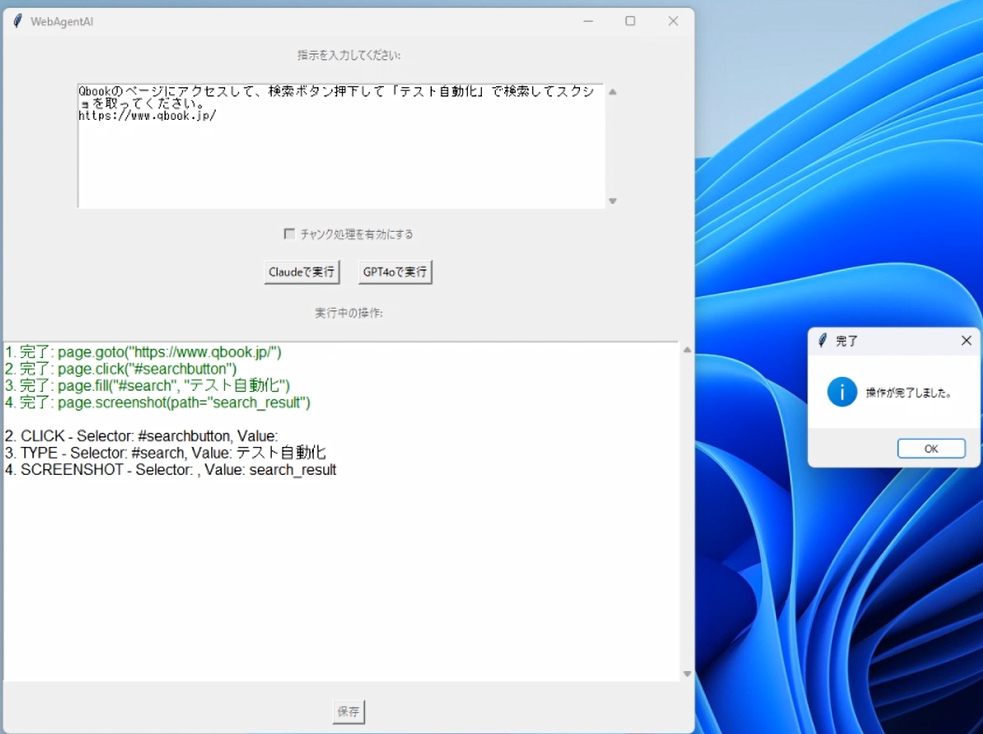This screenshot has width=983, height=734.
Task: Click the down scroll arrow of instruction box
Action: pos(611,199)
